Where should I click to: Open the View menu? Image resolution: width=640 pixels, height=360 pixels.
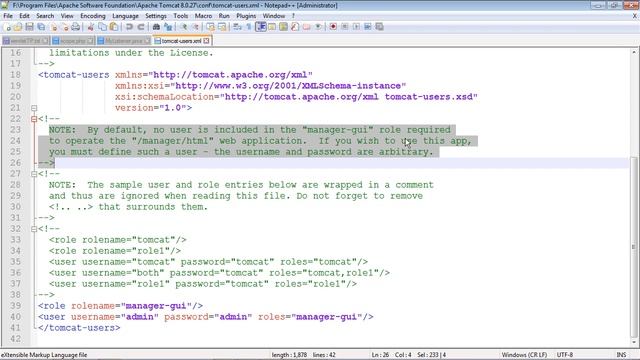click(x=67, y=16)
